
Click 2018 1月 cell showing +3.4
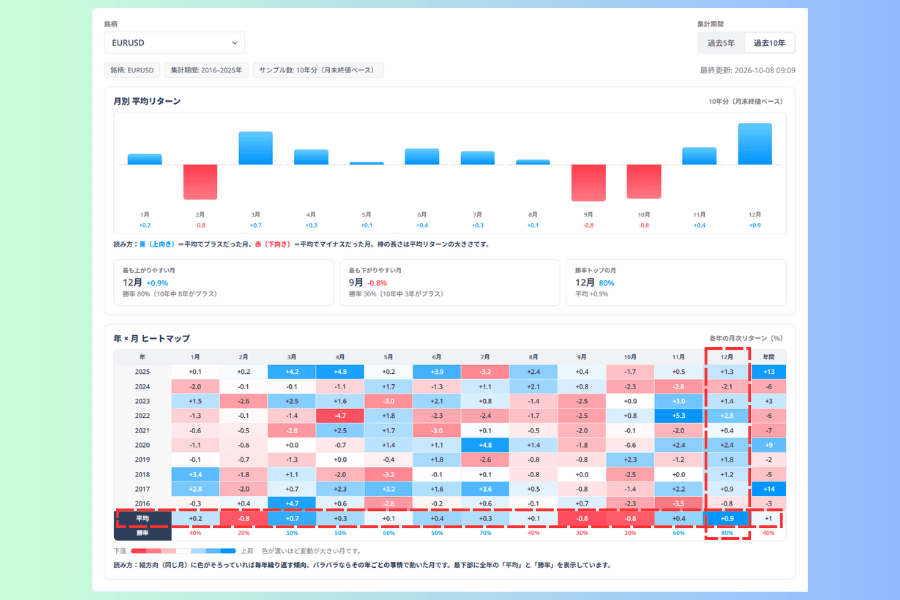195,474
